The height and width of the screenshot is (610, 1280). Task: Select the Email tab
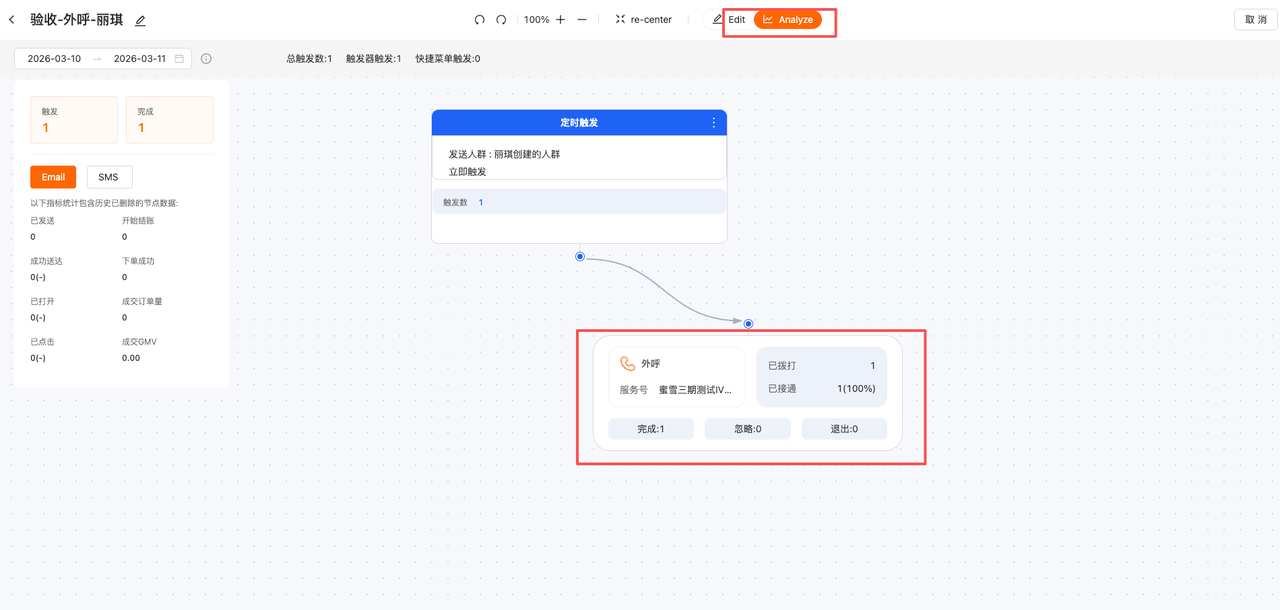point(53,177)
